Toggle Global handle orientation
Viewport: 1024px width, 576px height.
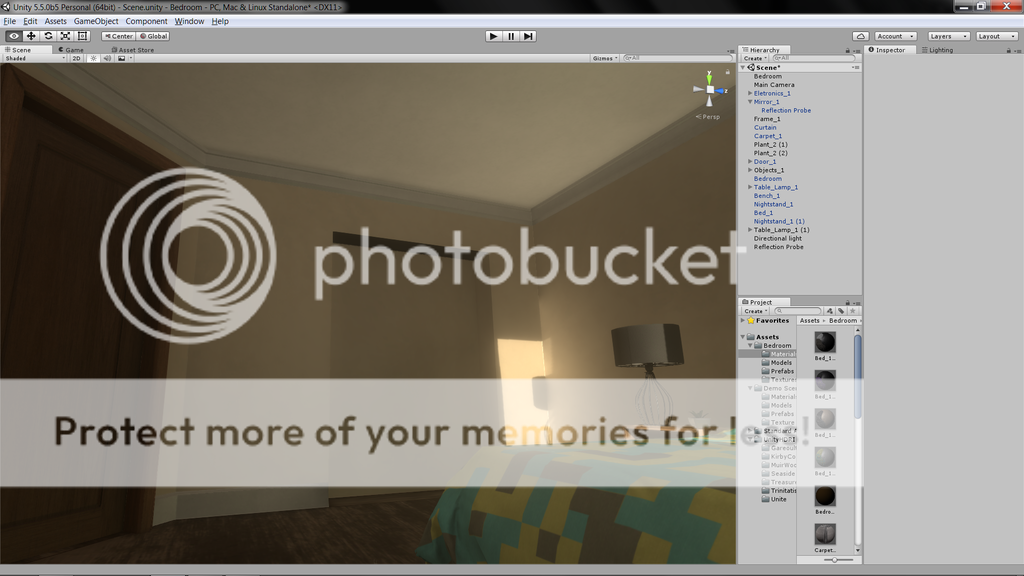click(x=154, y=36)
